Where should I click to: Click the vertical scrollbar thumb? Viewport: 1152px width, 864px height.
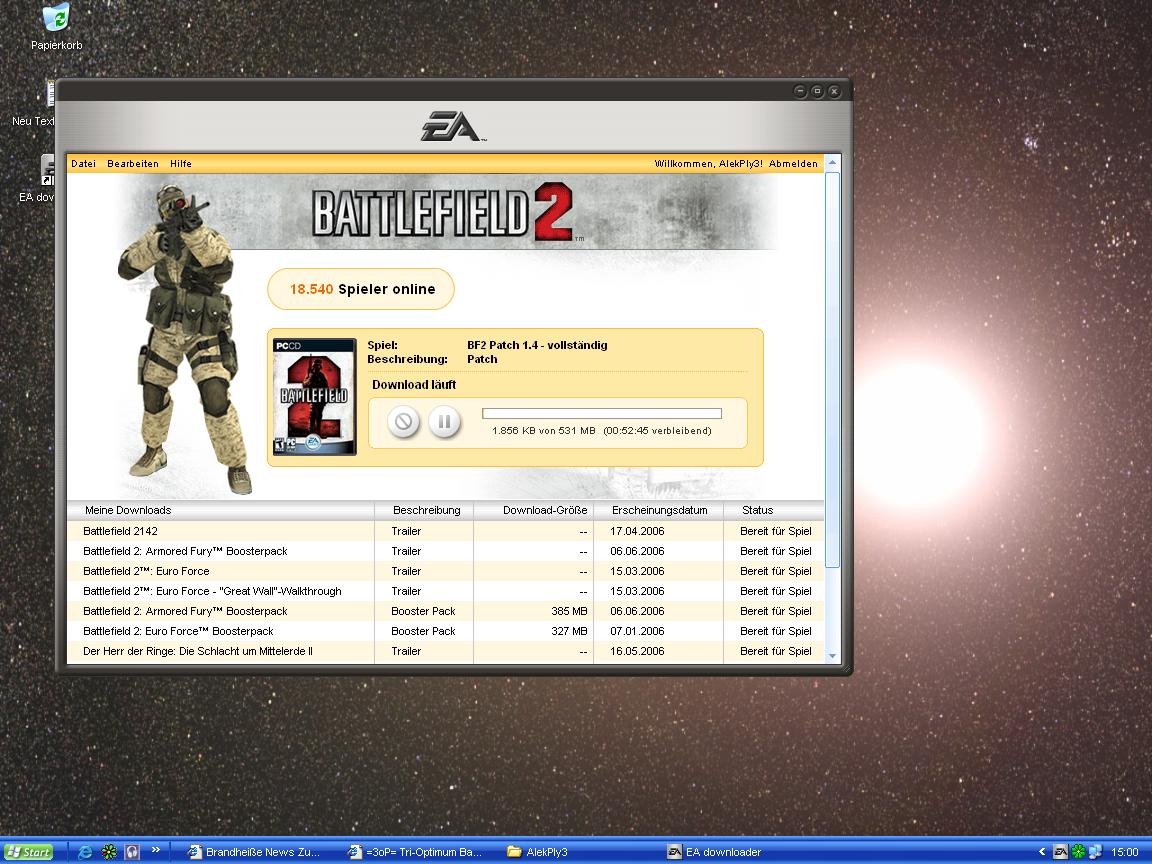pyautogui.click(x=832, y=370)
